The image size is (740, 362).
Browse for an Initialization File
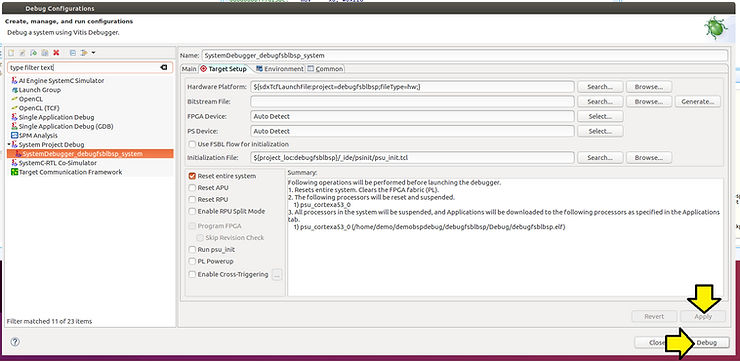649,158
